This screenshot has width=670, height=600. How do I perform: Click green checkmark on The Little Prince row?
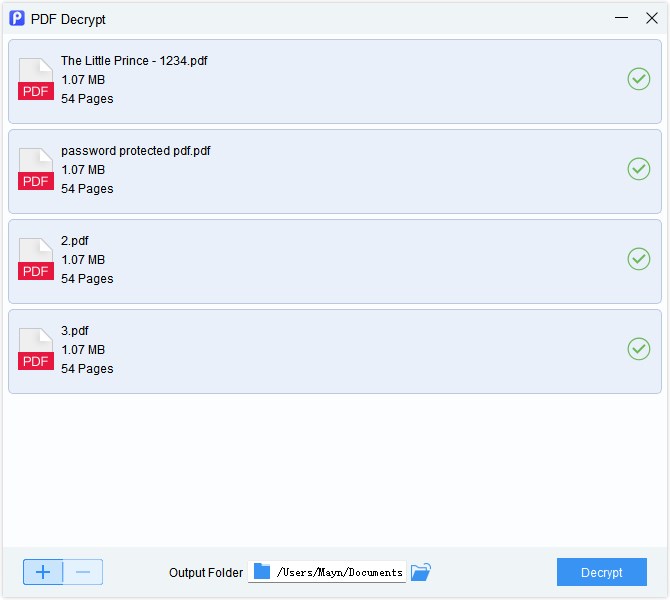click(638, 79)
